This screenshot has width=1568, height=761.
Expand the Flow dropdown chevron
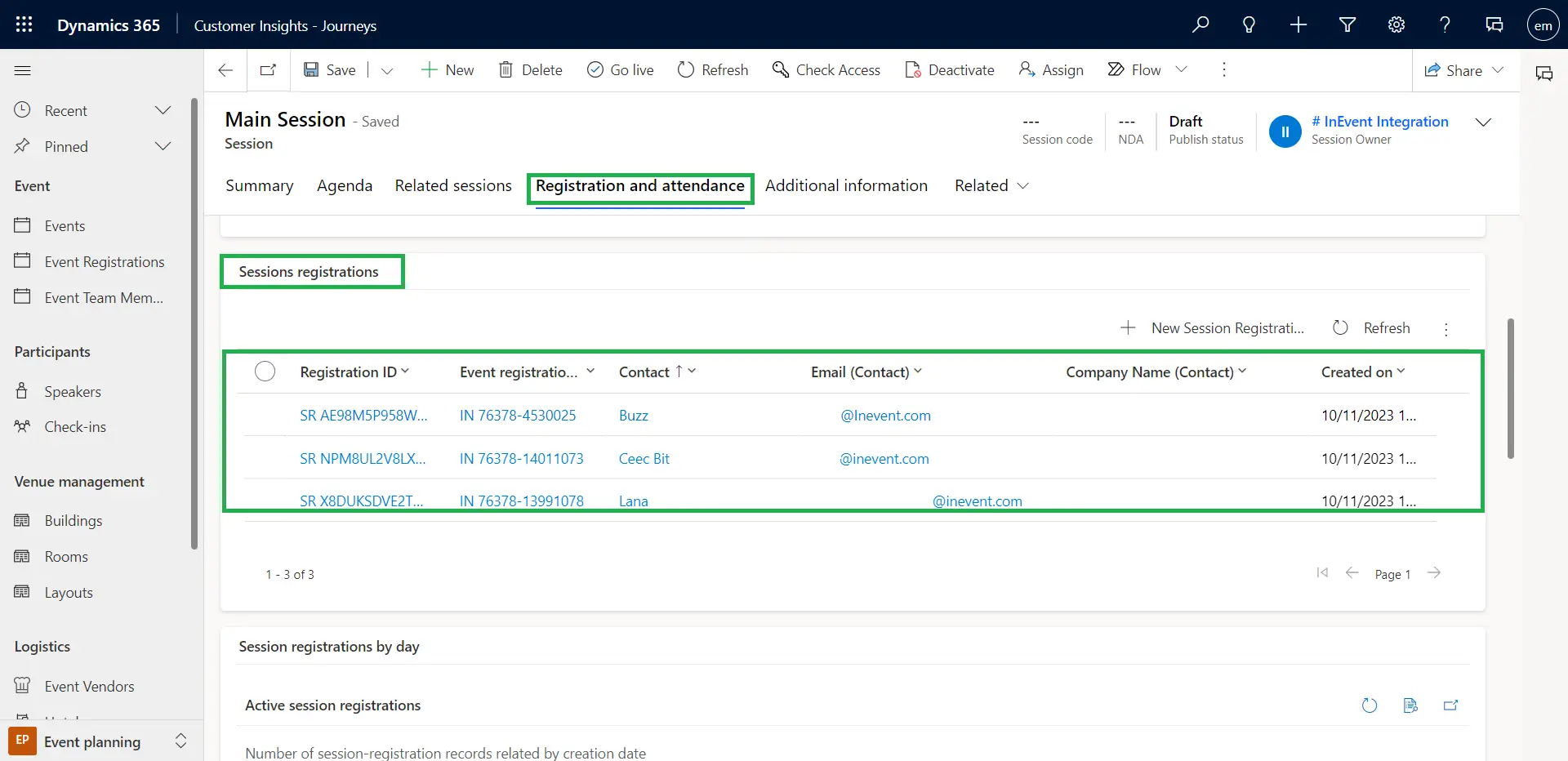click(x=1181, y=69)
